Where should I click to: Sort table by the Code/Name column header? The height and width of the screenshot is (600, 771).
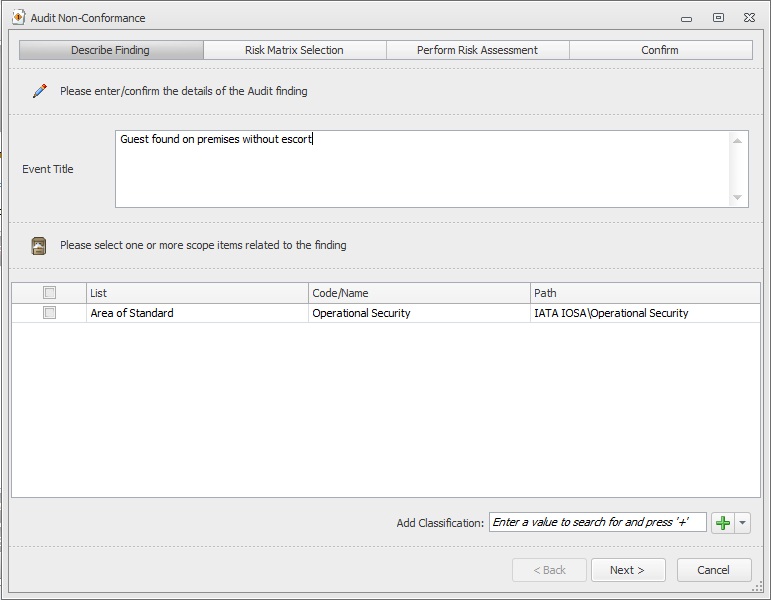[419, 293]
